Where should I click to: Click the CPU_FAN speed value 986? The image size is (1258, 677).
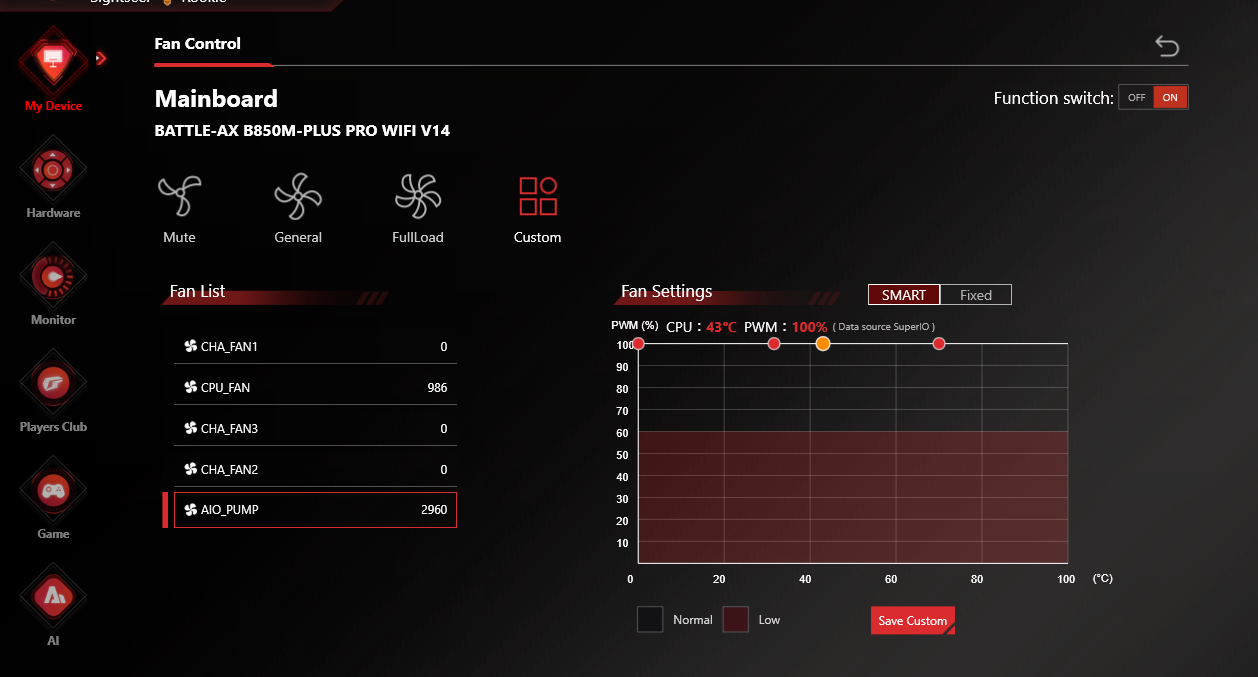tap(436, 388)
